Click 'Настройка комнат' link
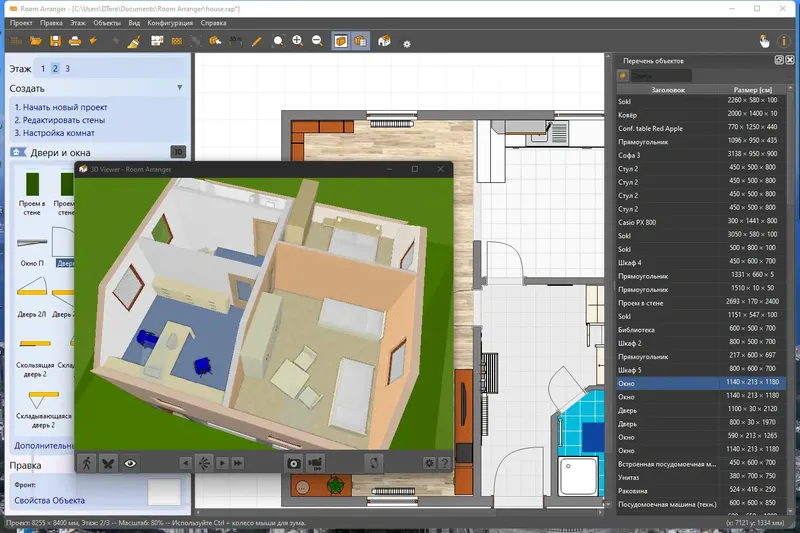800x533 pixels. (x=54, y=133)
